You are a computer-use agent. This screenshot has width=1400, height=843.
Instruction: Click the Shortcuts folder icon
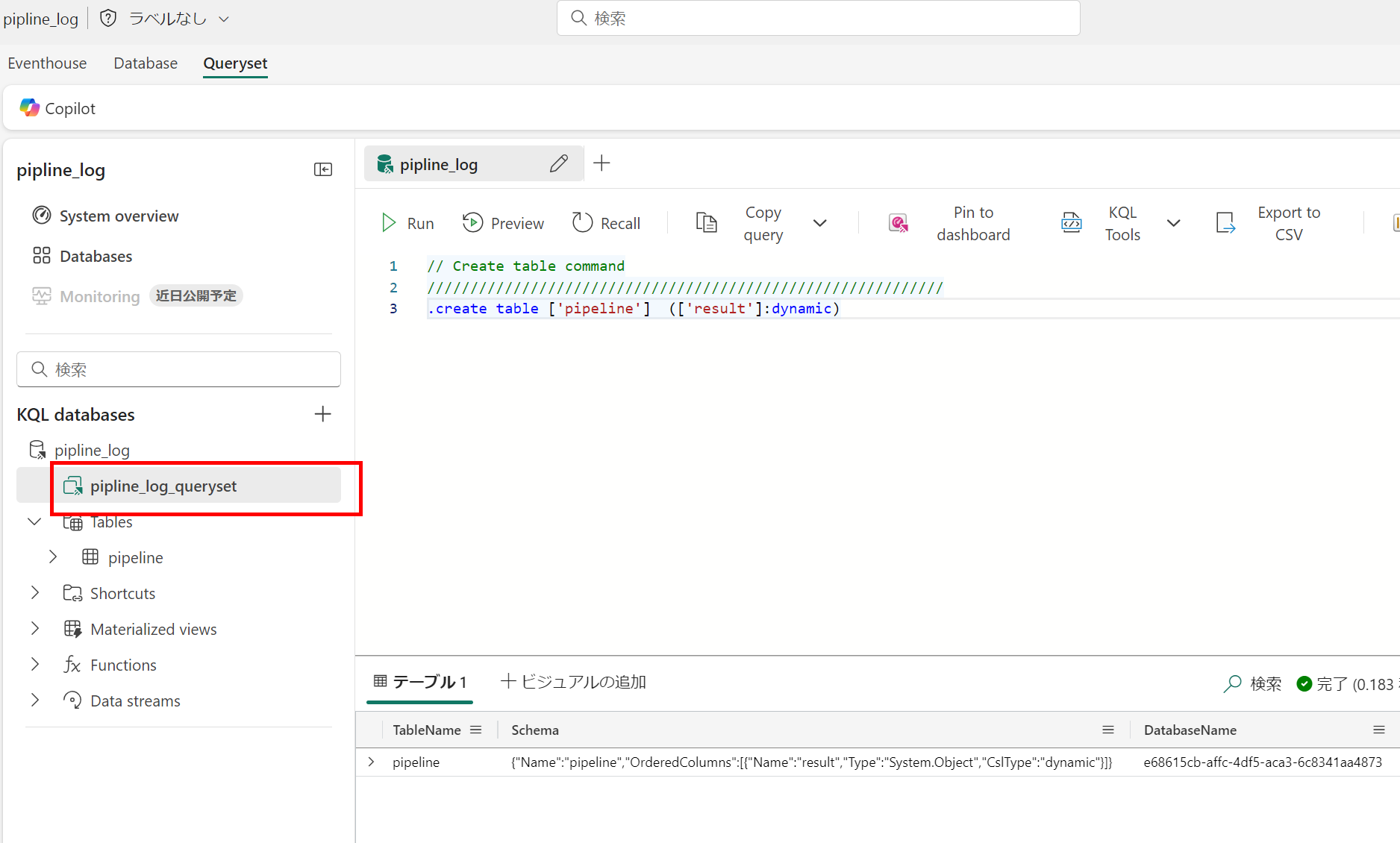(72, 593)
